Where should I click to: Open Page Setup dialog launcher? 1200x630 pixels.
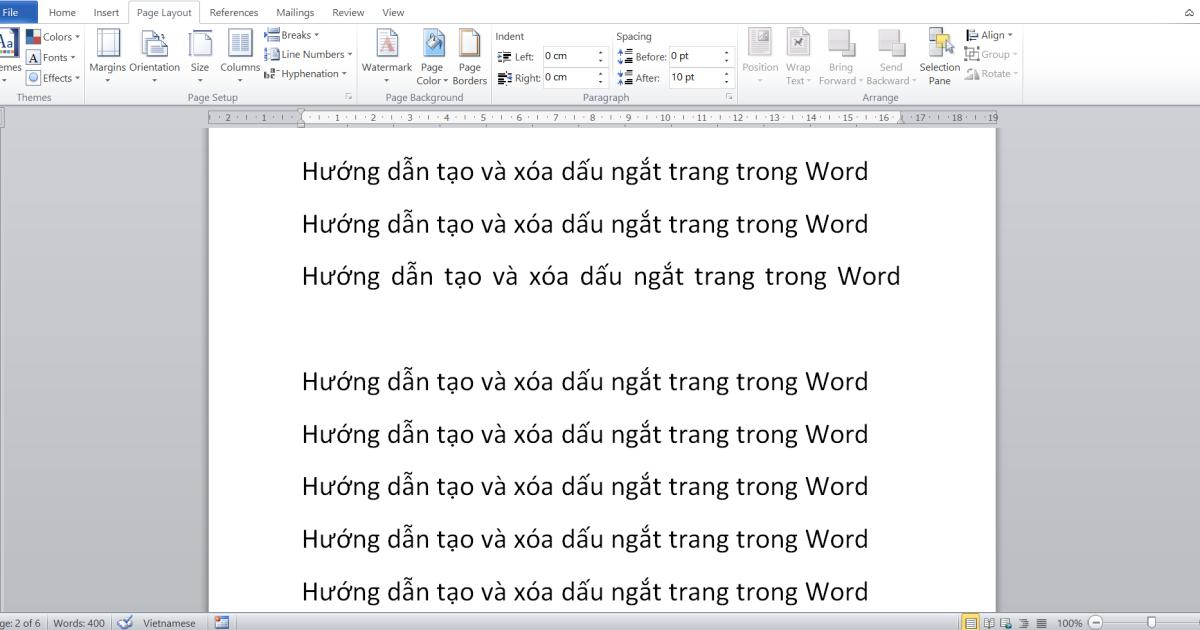tap(349, 97)
